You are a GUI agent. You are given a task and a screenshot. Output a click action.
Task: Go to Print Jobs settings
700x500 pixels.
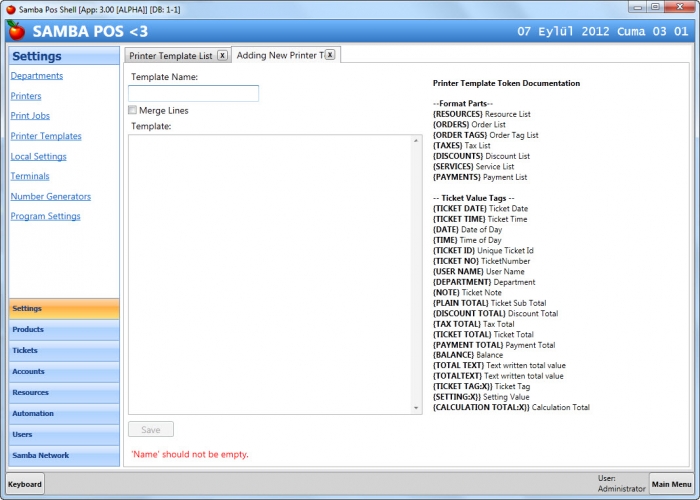click(30, 115)
